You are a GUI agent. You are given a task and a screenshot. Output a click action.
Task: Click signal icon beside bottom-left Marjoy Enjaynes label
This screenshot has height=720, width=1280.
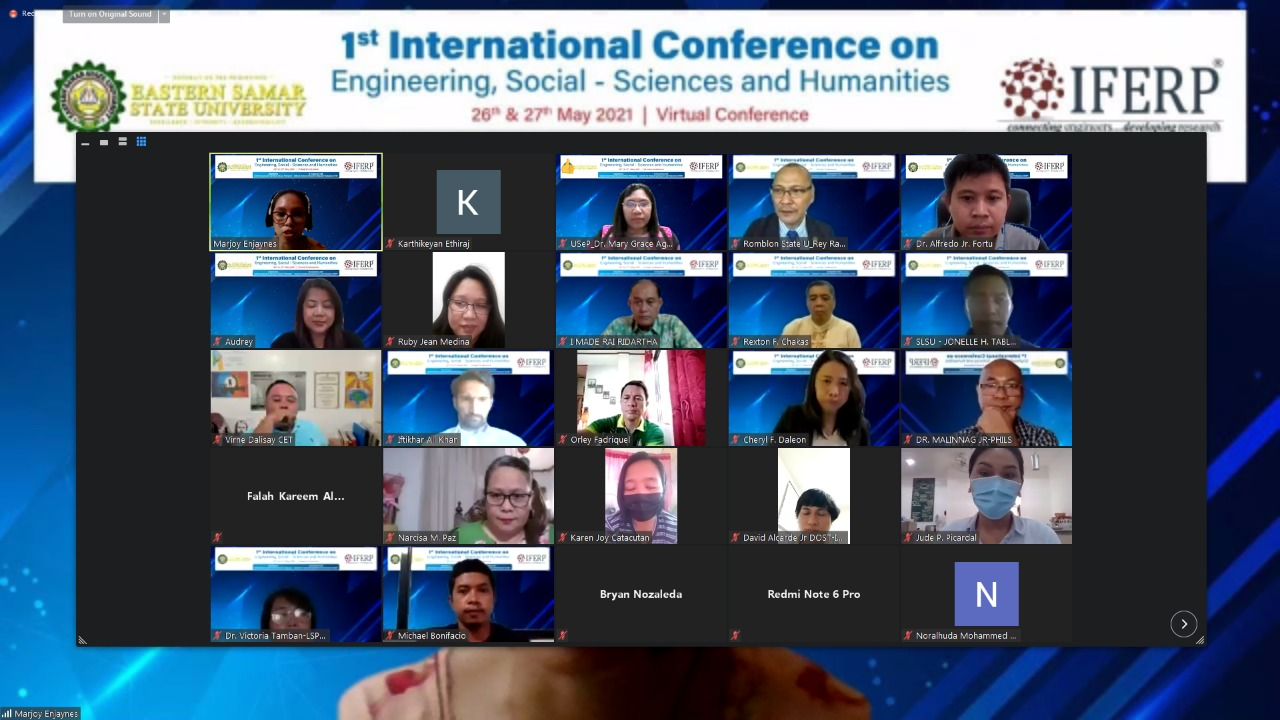6,714
